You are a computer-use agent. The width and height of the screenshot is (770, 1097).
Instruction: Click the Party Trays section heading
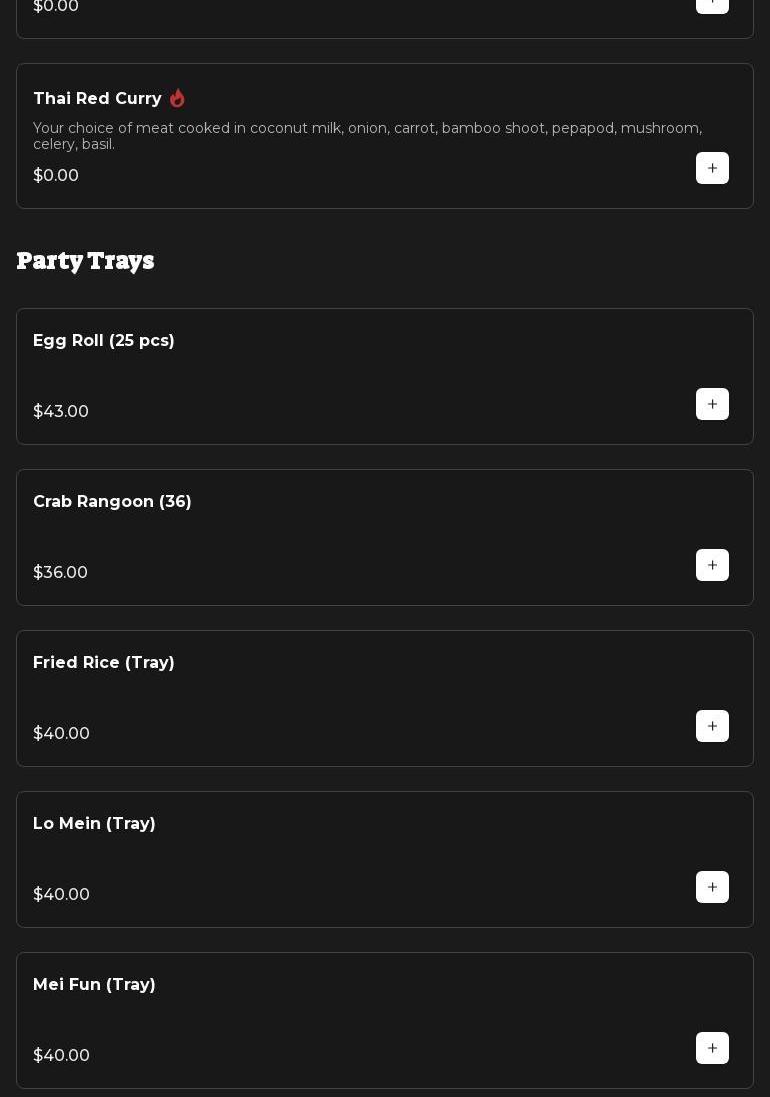85,261
